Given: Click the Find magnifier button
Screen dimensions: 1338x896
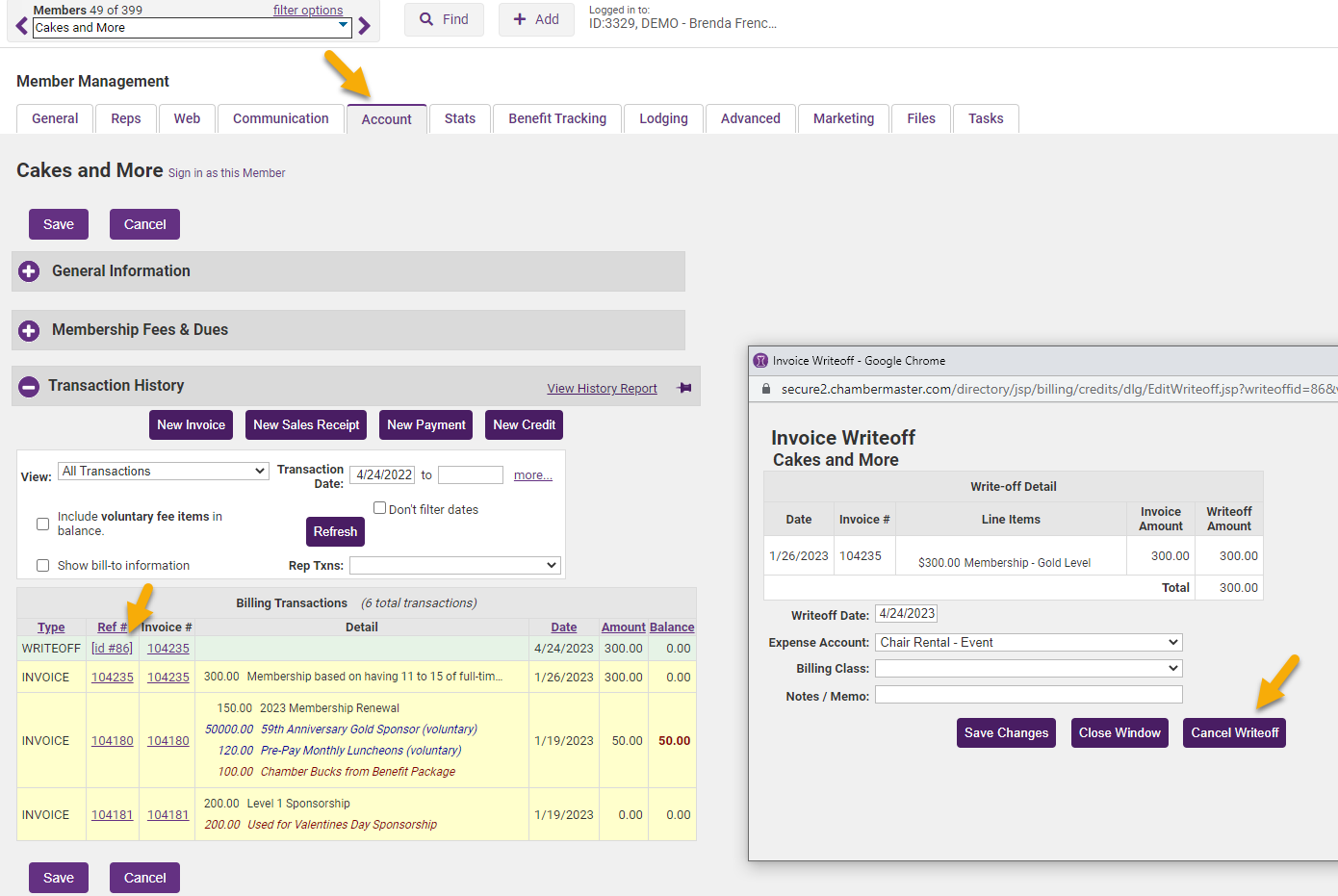Looking at the screenshot, I should coord(444,19).
